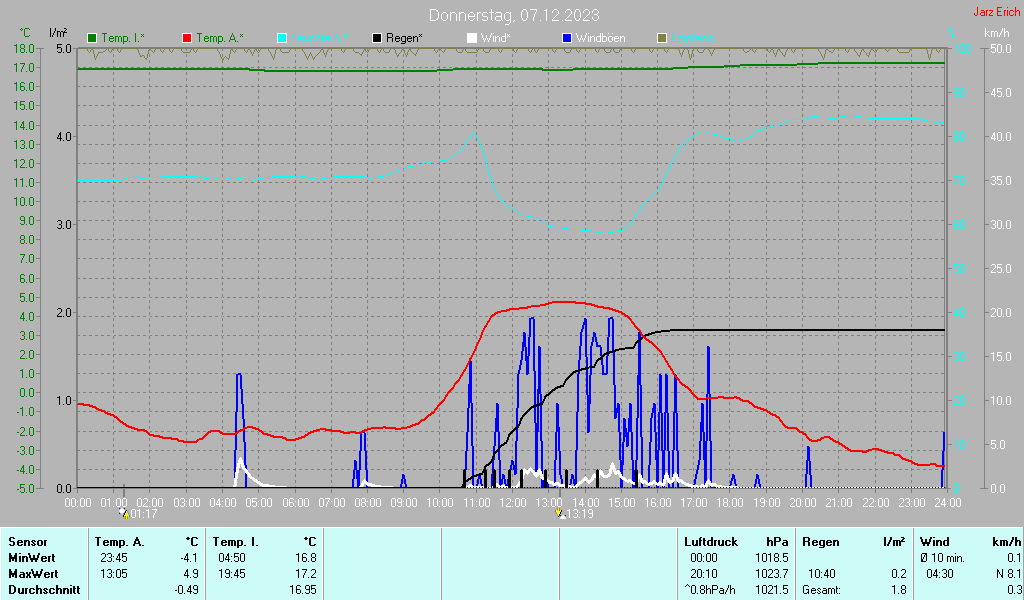Select the MaxWert row label

[x=33, y=574]
